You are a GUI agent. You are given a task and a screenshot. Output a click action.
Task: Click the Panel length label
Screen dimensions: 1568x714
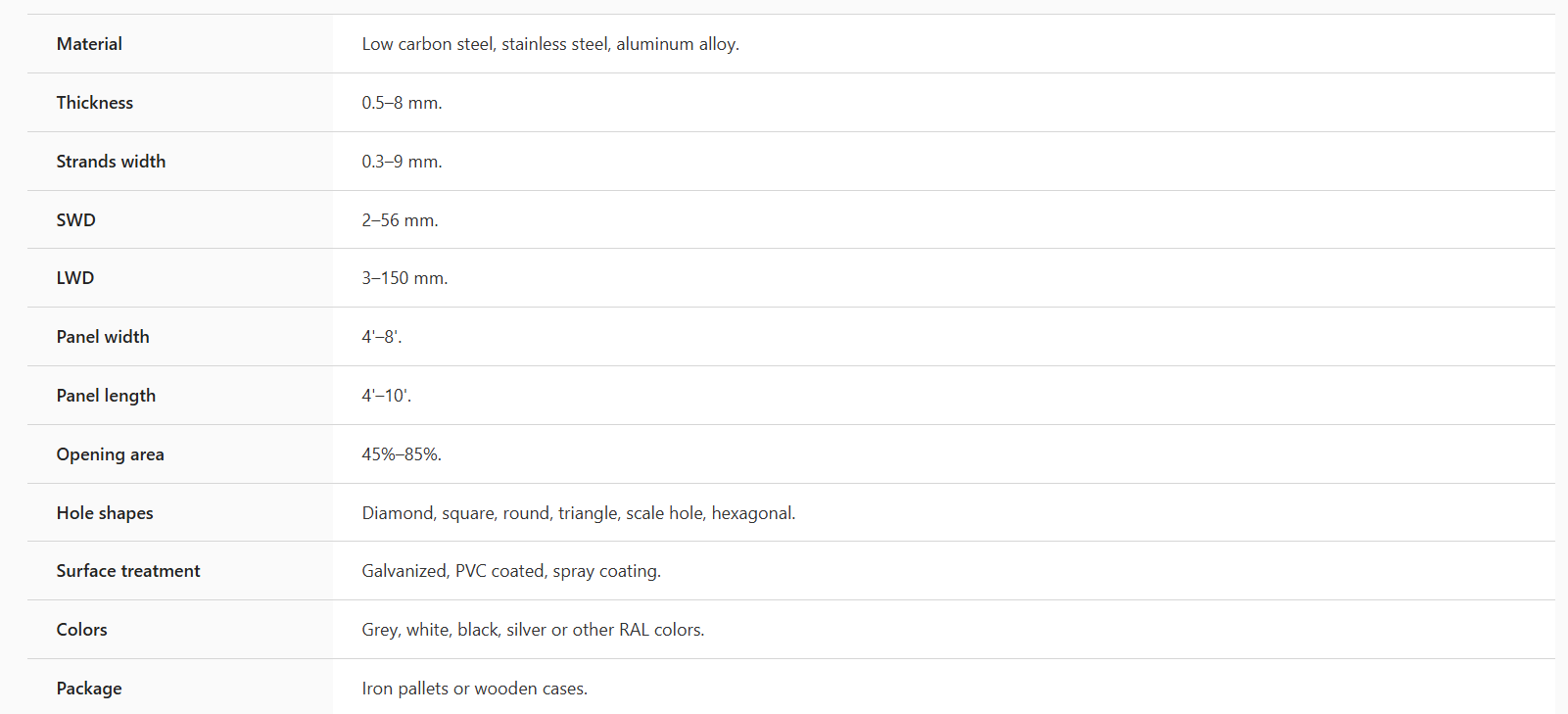coord(106,396)
